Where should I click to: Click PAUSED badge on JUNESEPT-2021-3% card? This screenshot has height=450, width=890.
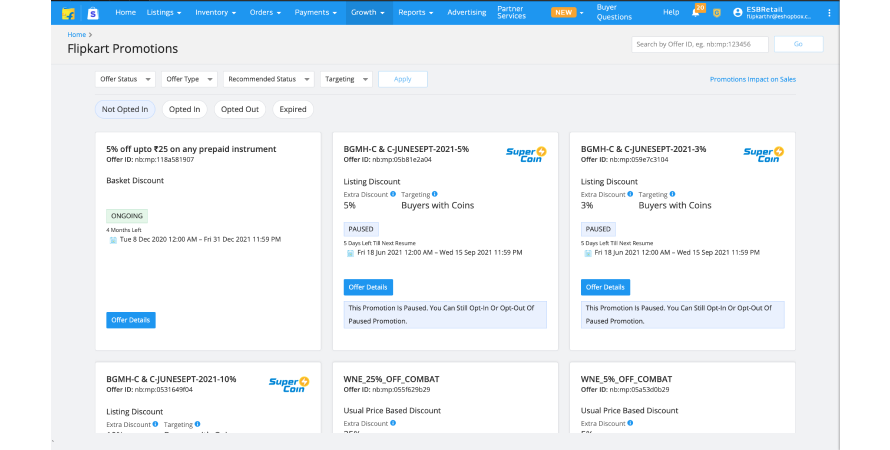(598, 229)
